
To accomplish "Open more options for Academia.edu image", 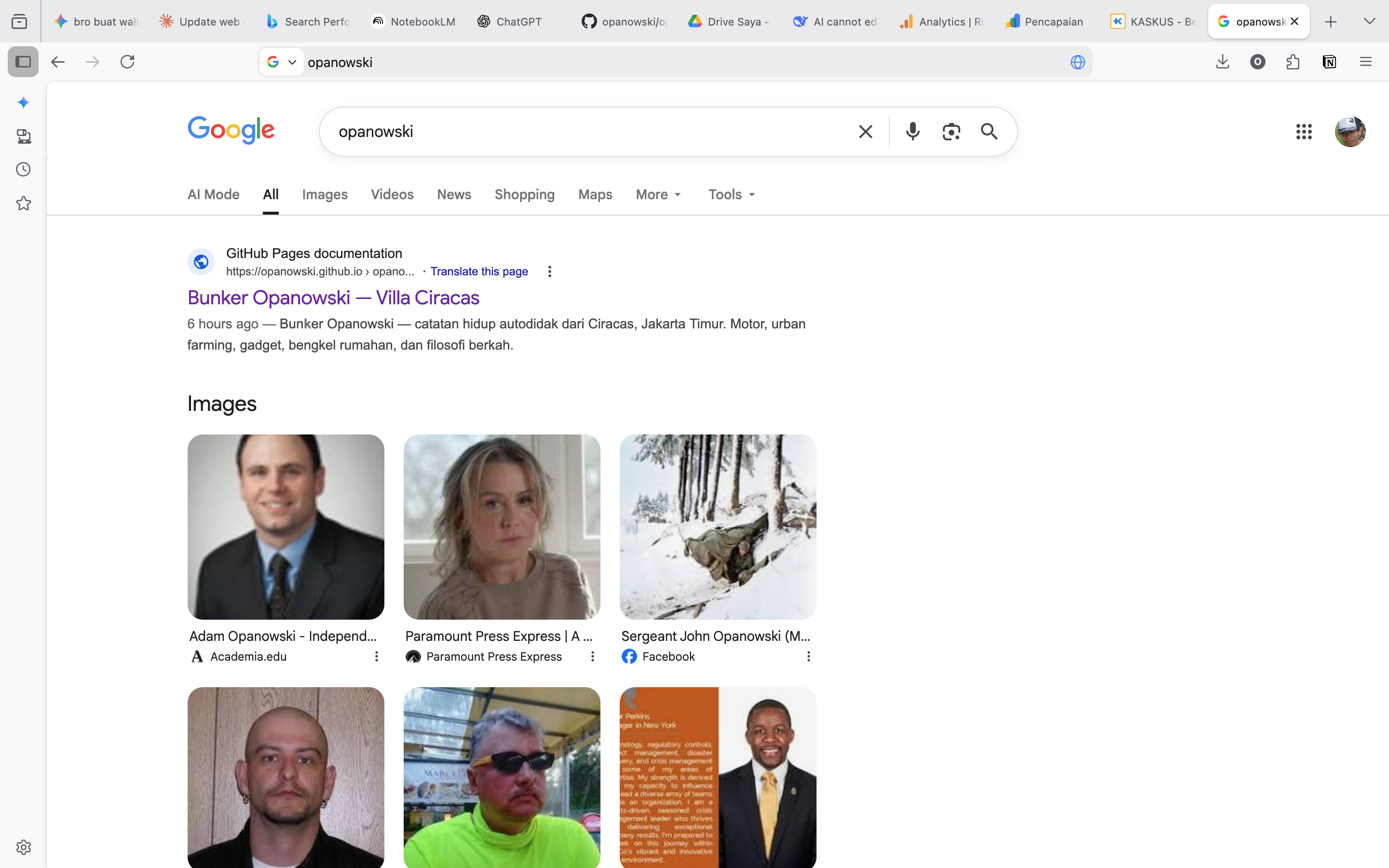I will (376, 656).
